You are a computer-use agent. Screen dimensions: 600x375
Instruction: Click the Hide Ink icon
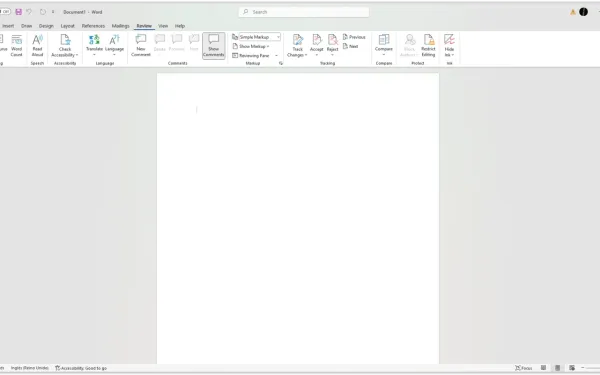[449, 40]
